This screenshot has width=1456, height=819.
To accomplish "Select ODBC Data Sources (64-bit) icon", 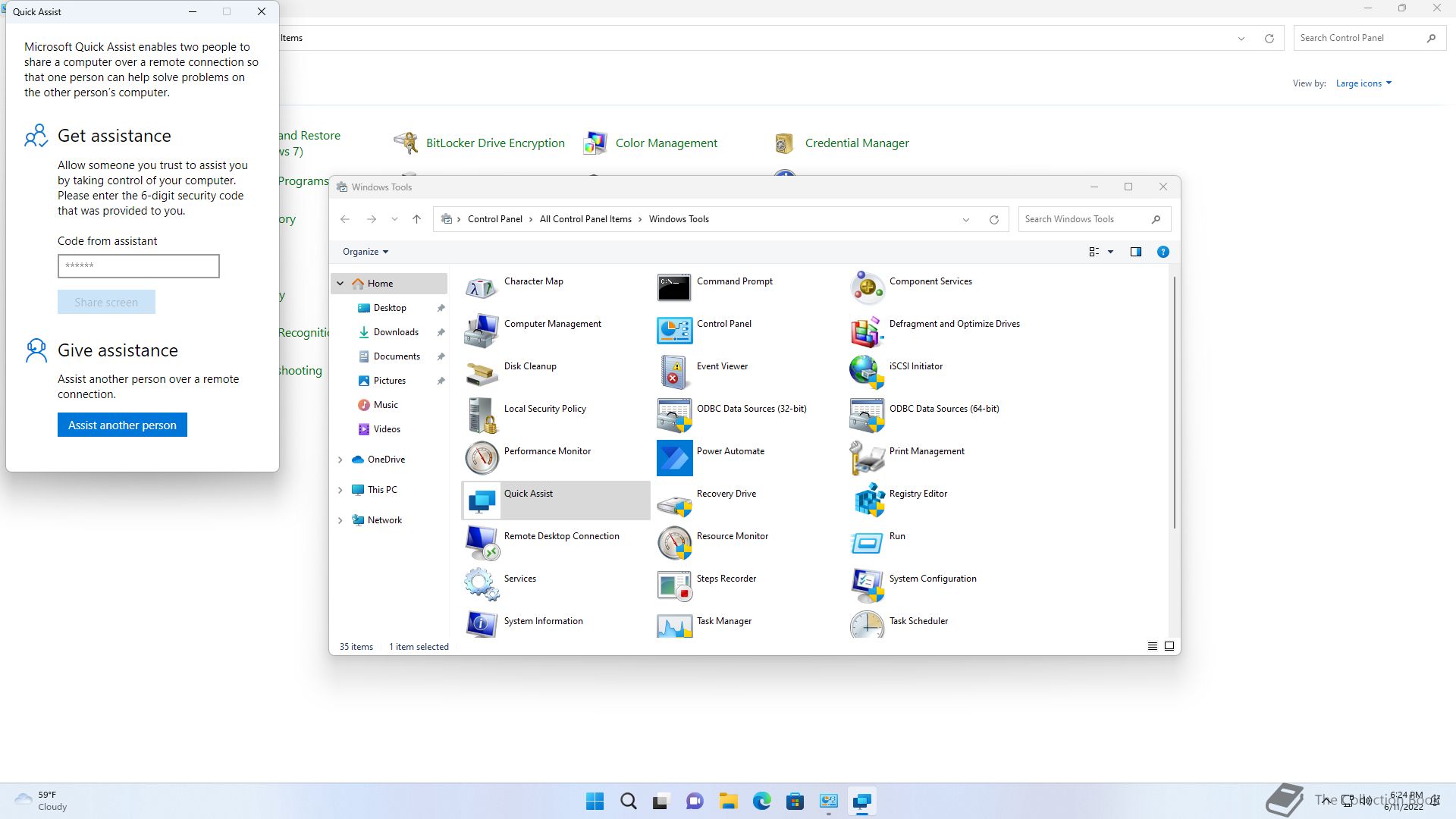I will tap(867, 416).
